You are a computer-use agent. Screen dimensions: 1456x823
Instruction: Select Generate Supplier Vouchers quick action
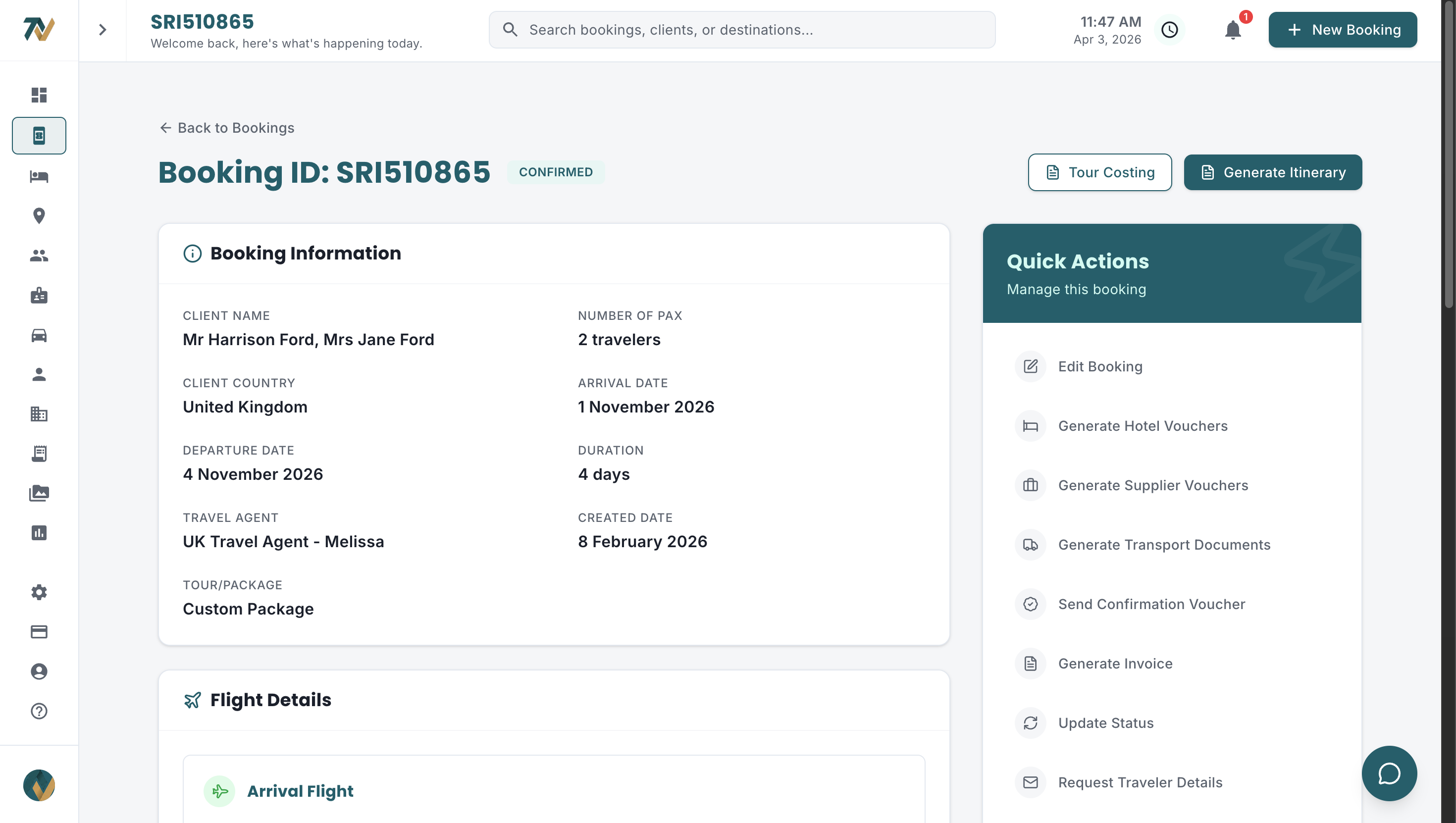point(1172,485)
